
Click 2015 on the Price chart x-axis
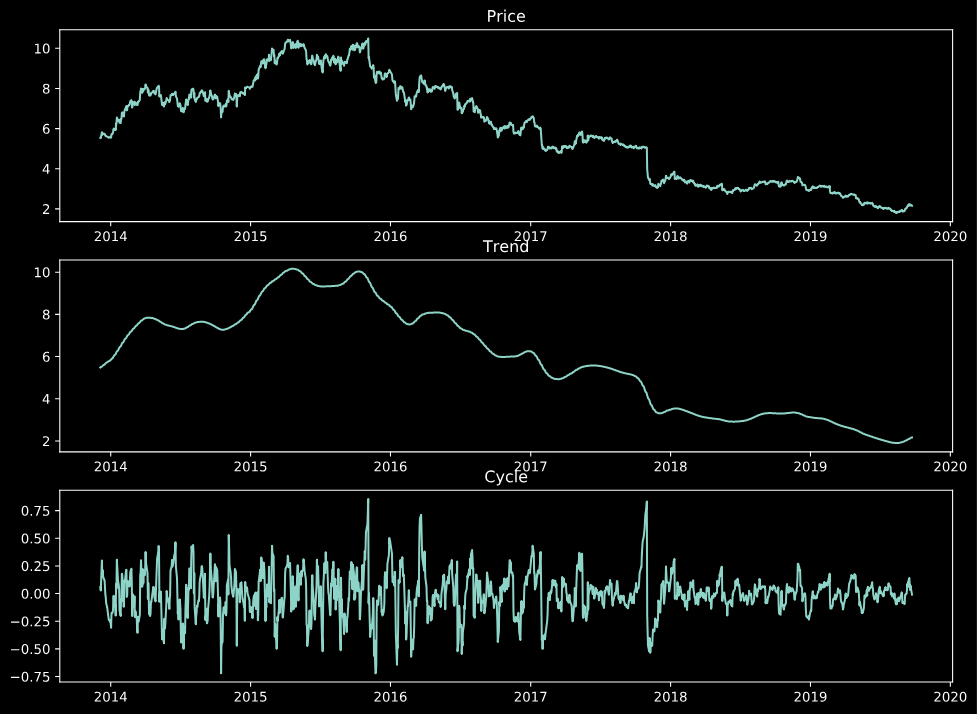(x=250, y=236)
